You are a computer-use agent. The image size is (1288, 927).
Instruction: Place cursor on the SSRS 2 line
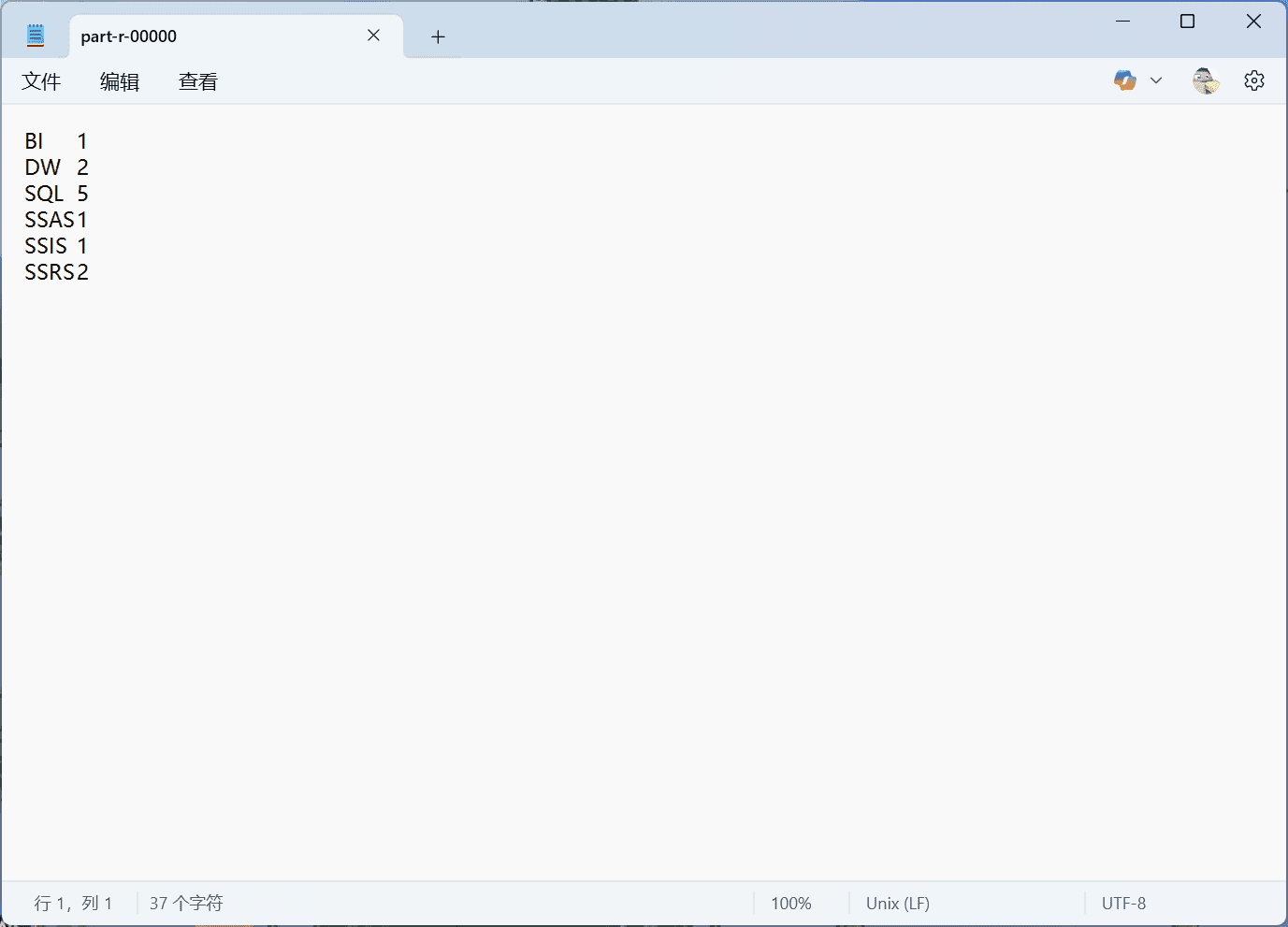pos(56,272)
